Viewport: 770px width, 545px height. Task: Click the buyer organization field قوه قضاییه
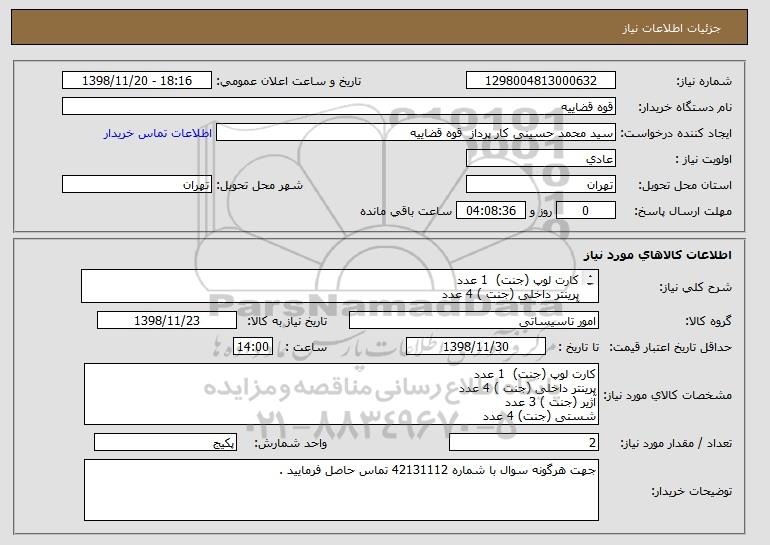click(x=339, y=107)
